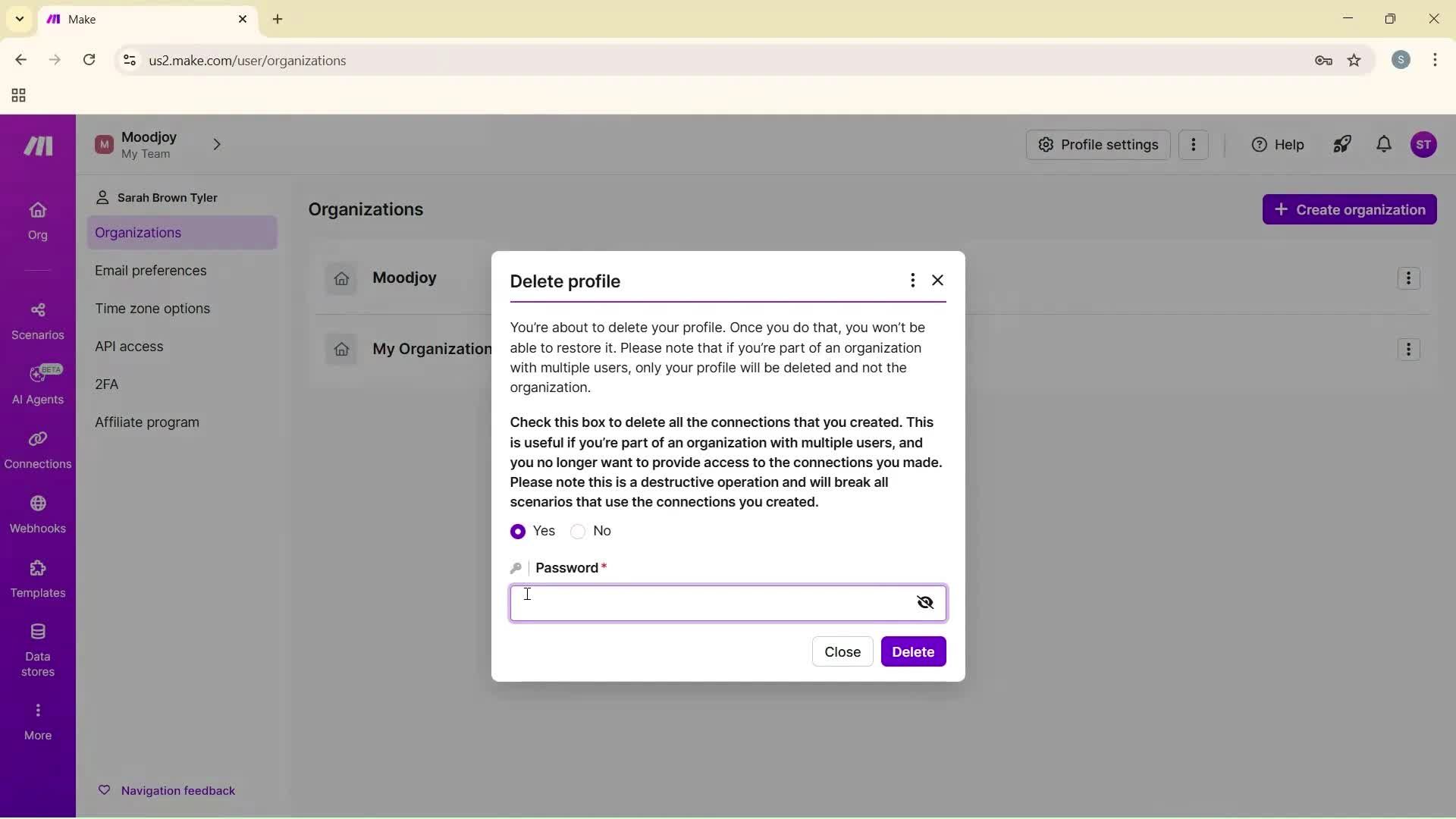This screenshot has width=1456, height=819.
Task: Select the No radio button
Action: click(578, 532)
